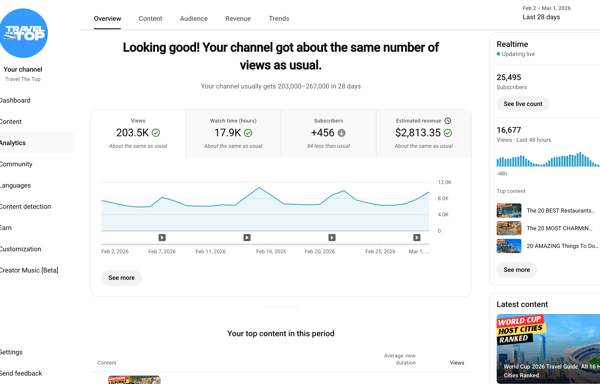Click Send feedback in the sidebar

pyautogui.click(x=21, y=373)
